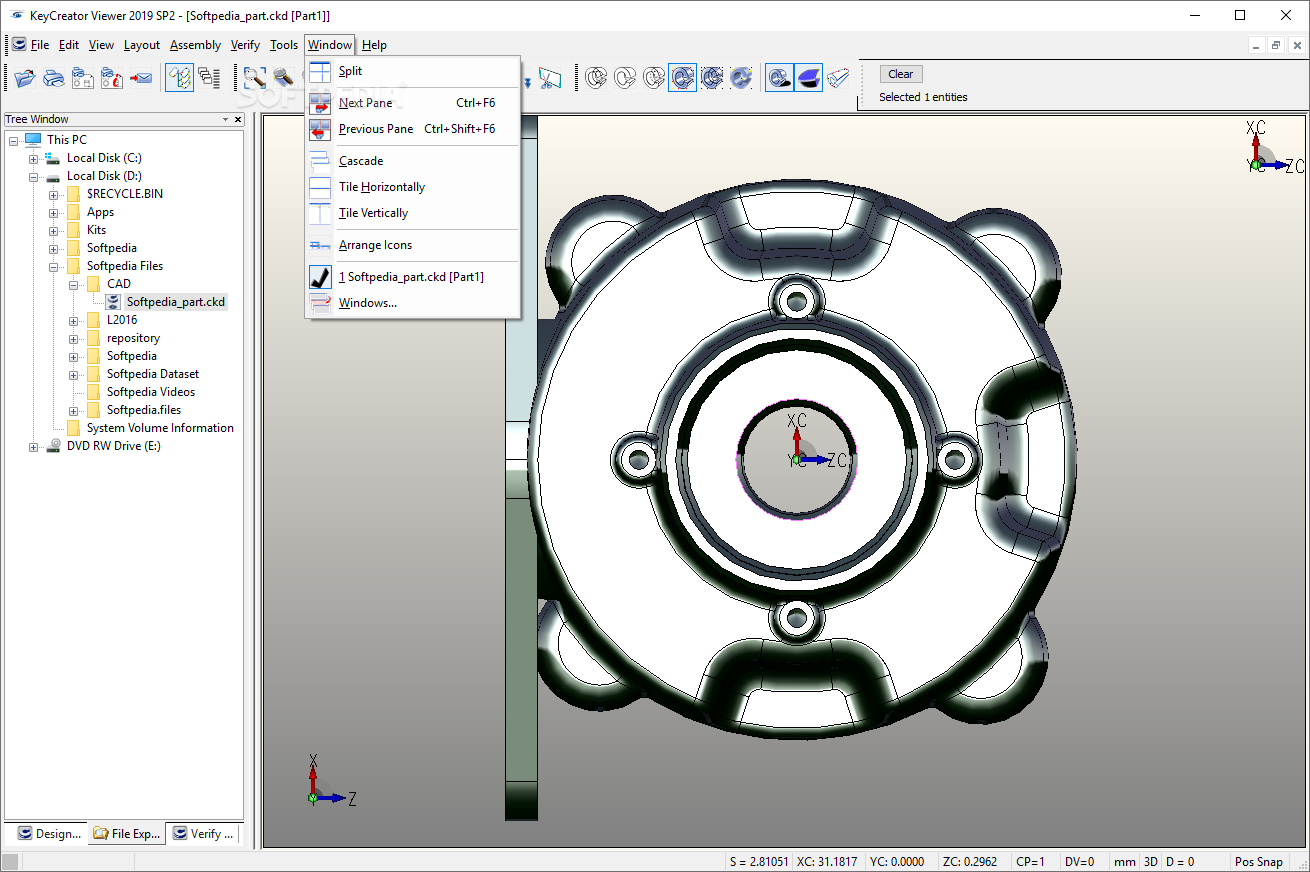Toggle checked 1 Softpedia_part.ckd [Part1] window entry
Screen dimensions: 1310x872
point(413,277)
